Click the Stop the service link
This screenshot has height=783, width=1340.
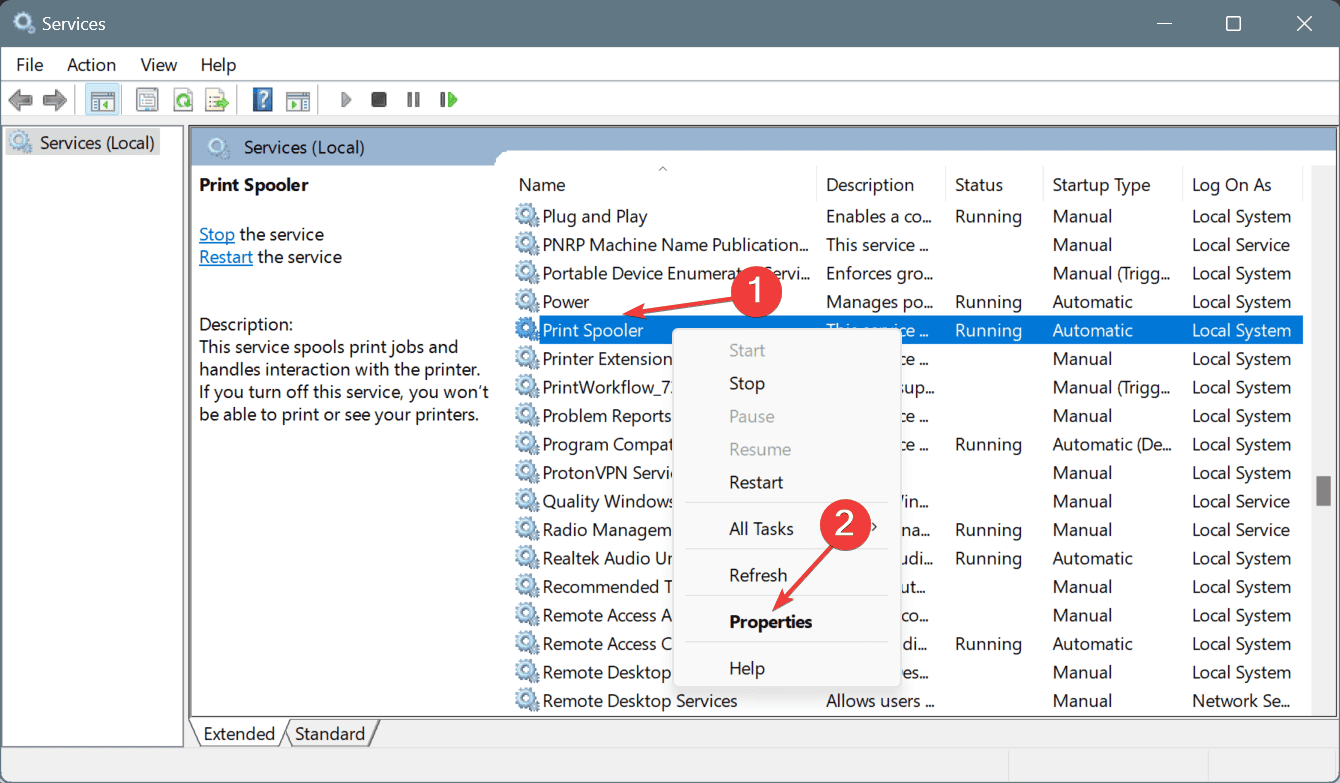[217, 234]
